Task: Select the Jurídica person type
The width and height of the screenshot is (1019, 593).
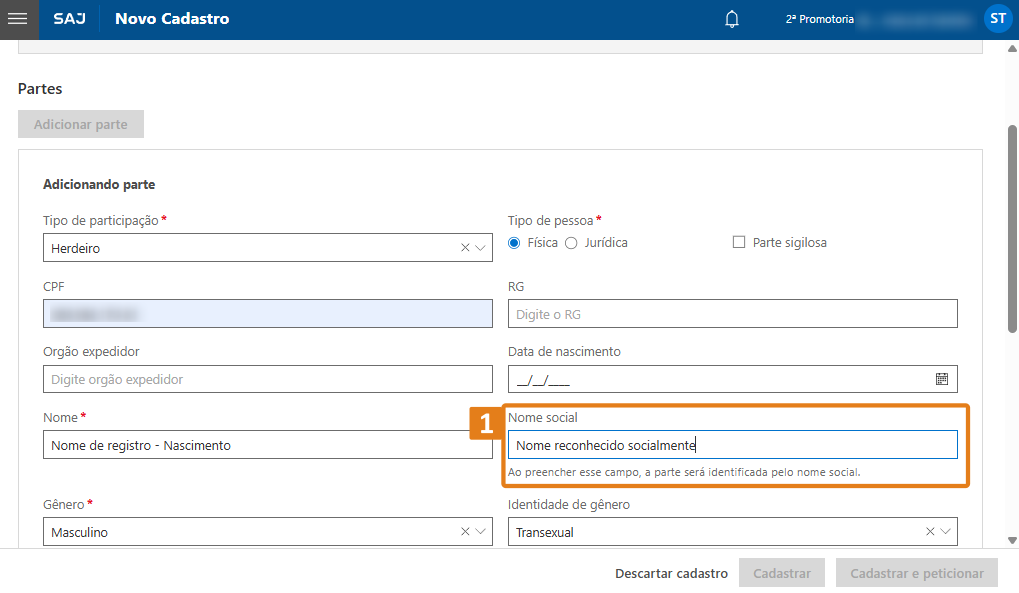Action: point(572,243)
